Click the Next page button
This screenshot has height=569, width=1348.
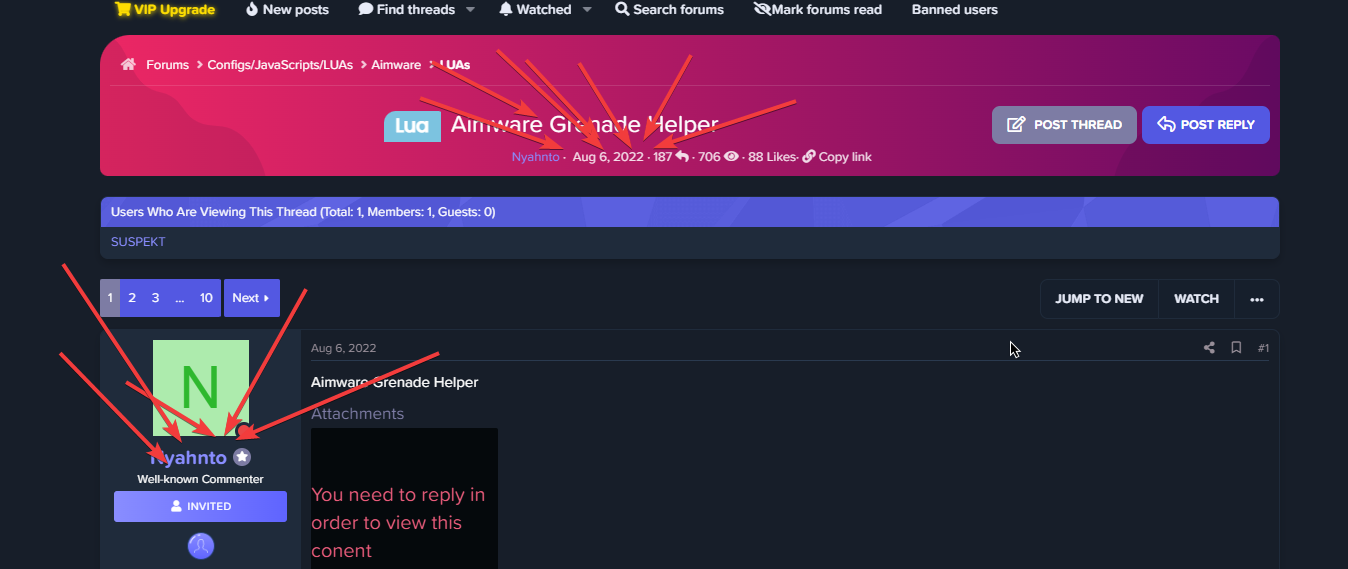click(252, 298)
